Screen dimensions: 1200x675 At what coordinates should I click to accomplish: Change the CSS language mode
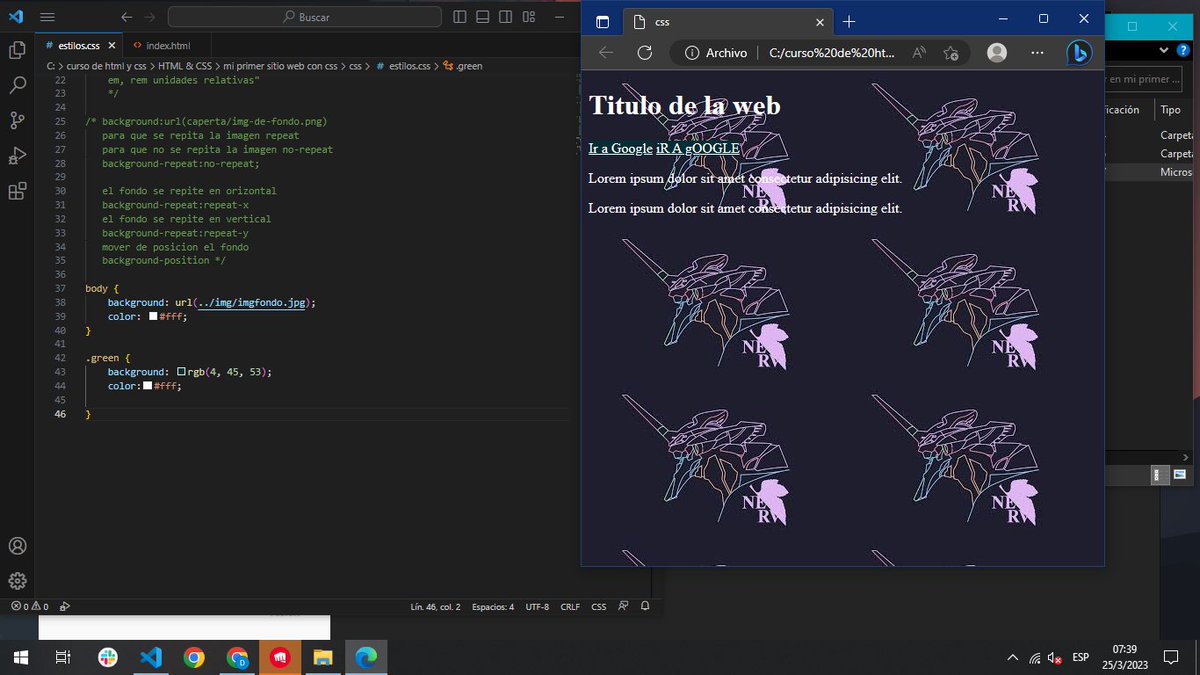598,606
